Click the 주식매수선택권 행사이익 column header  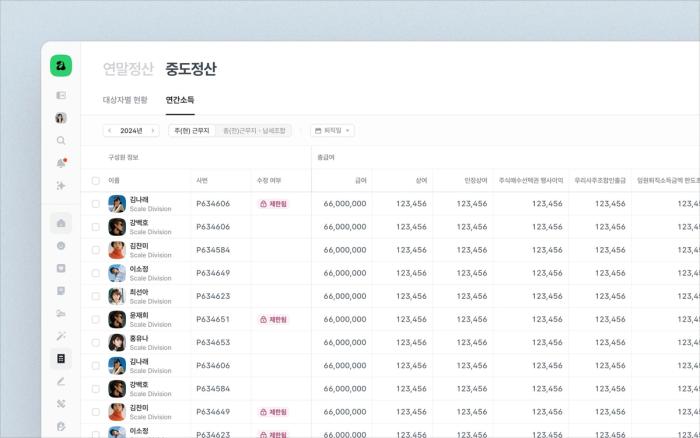531,180
